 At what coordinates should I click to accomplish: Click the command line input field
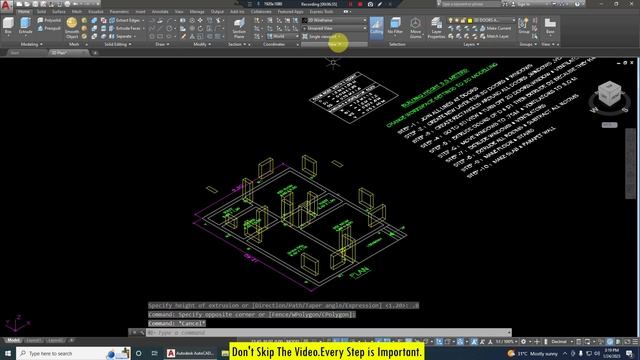coord(328,333)
